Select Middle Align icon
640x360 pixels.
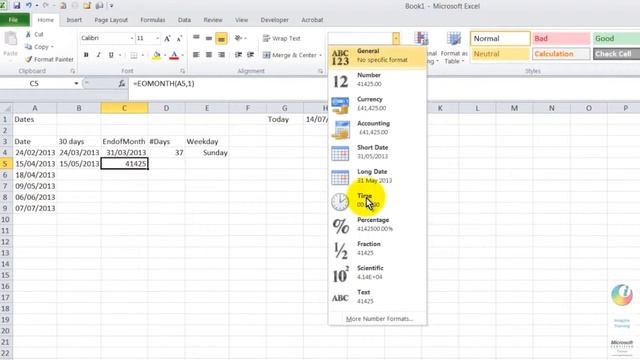(x=209, y=38)
